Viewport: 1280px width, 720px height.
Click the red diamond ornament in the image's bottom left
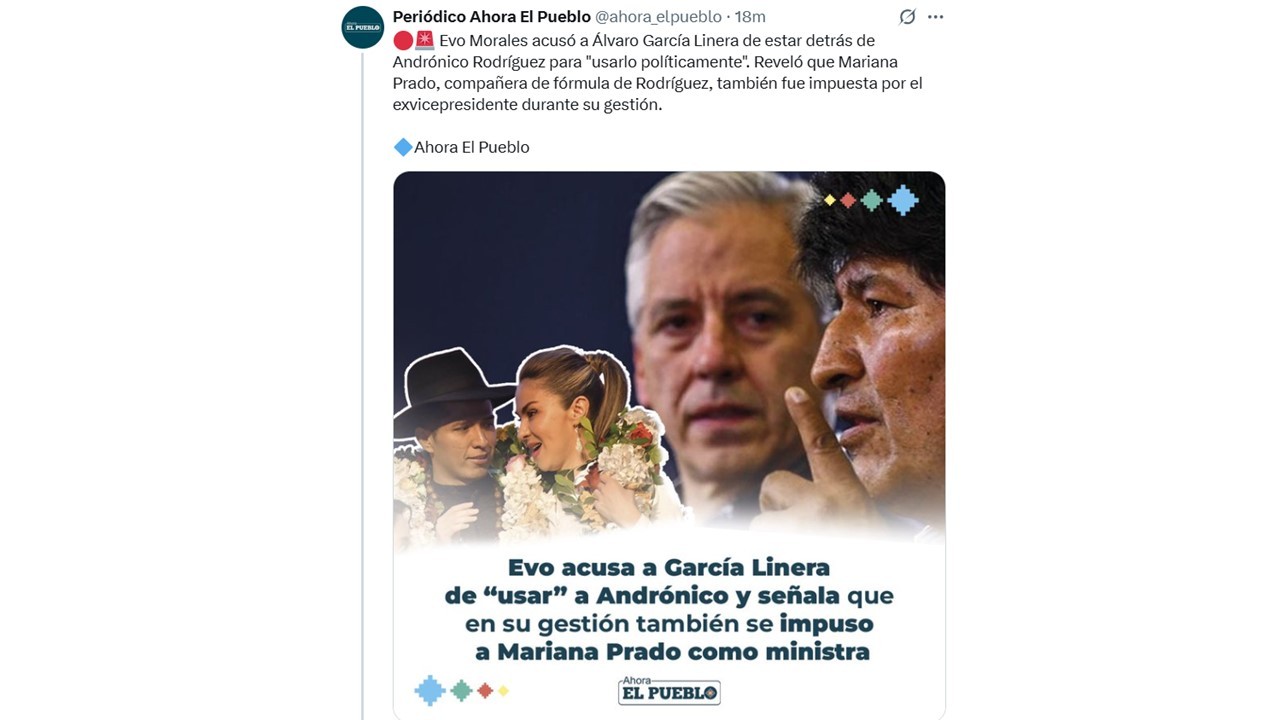point(485,690)
